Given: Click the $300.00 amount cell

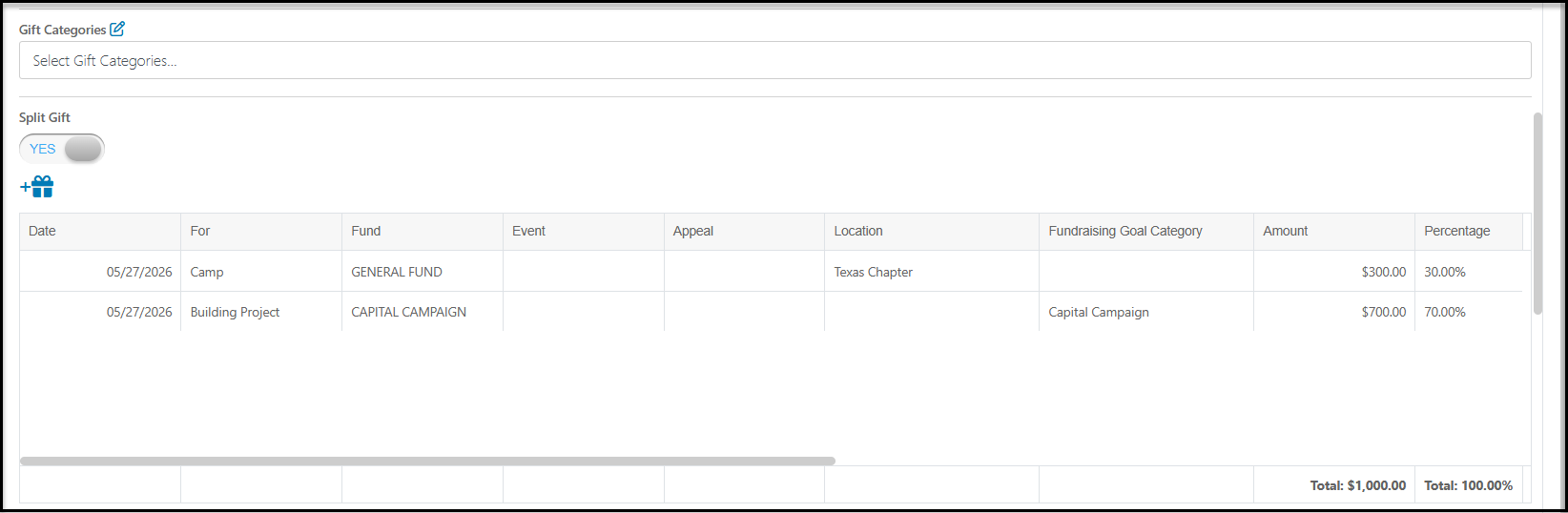Looking at the screenshot, I should pos(1334,272).
